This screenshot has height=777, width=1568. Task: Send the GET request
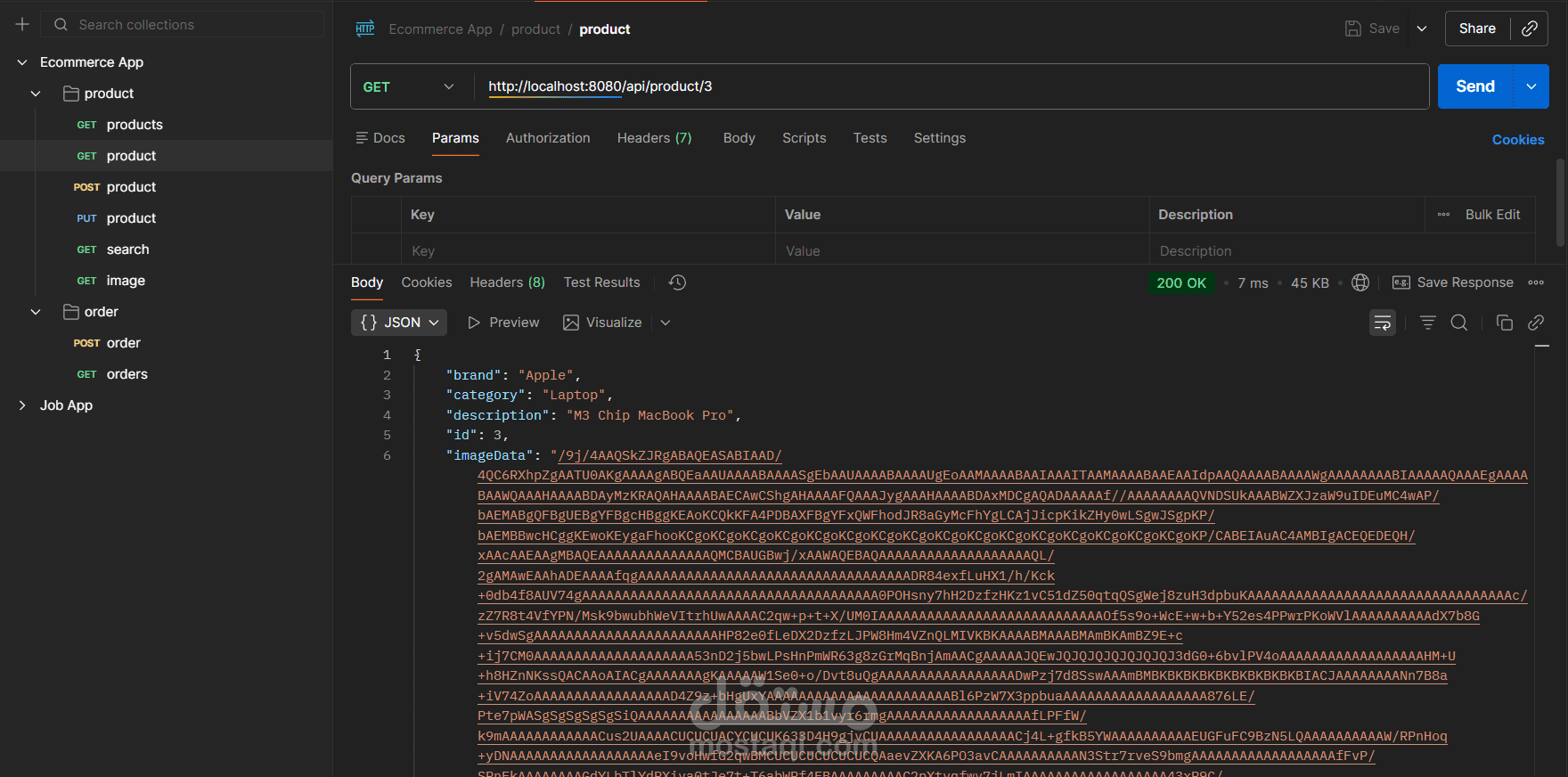(x=1475, y=86)
